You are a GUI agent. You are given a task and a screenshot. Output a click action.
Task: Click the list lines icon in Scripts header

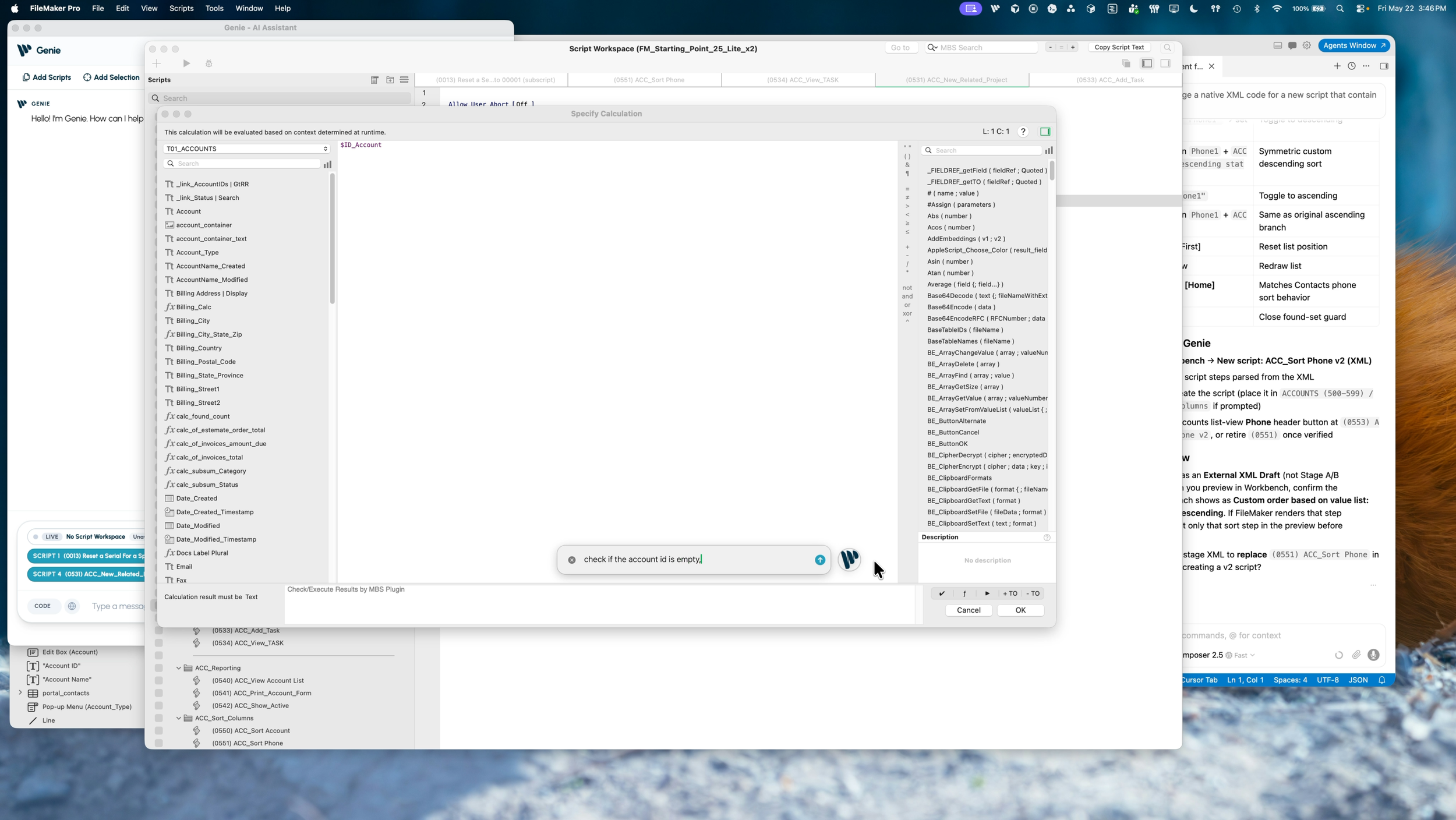(404, 80)
